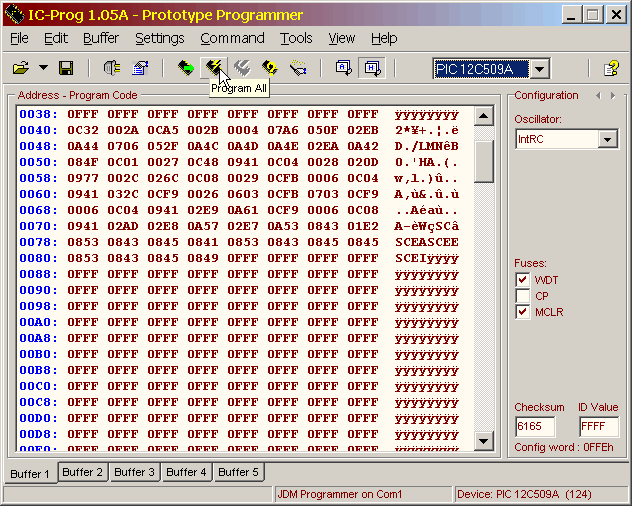Open the Edit menu
Viewport: 632px width, 506px height.
click(x=56, y=38)
